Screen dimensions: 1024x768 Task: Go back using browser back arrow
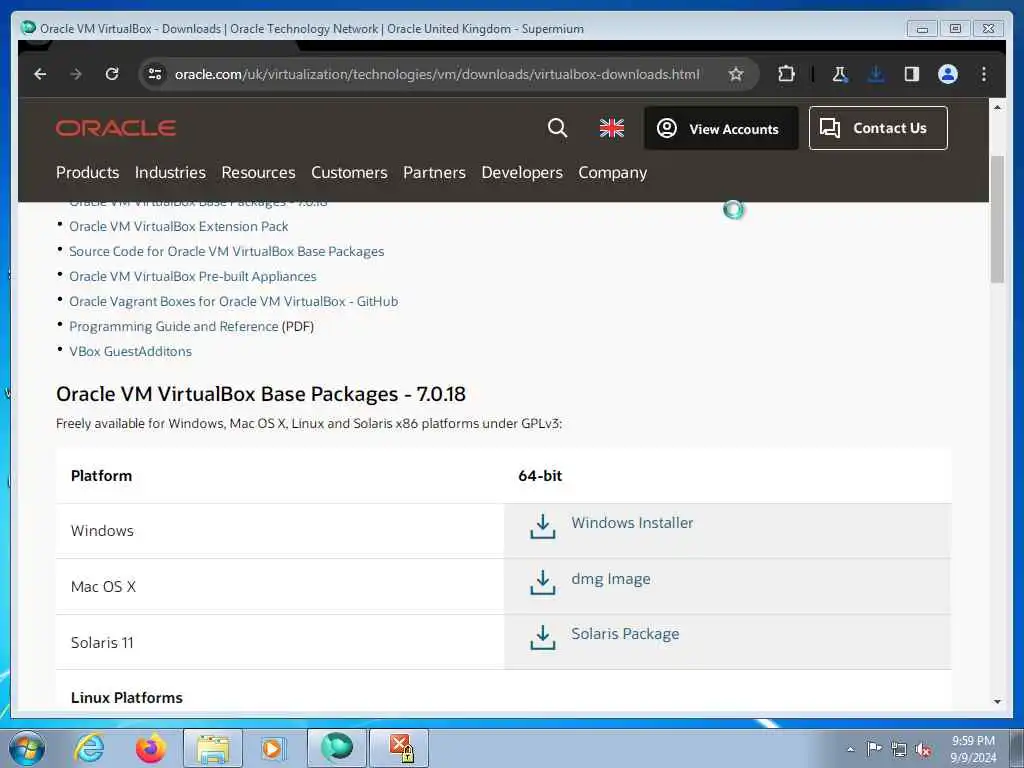[40, 74]
